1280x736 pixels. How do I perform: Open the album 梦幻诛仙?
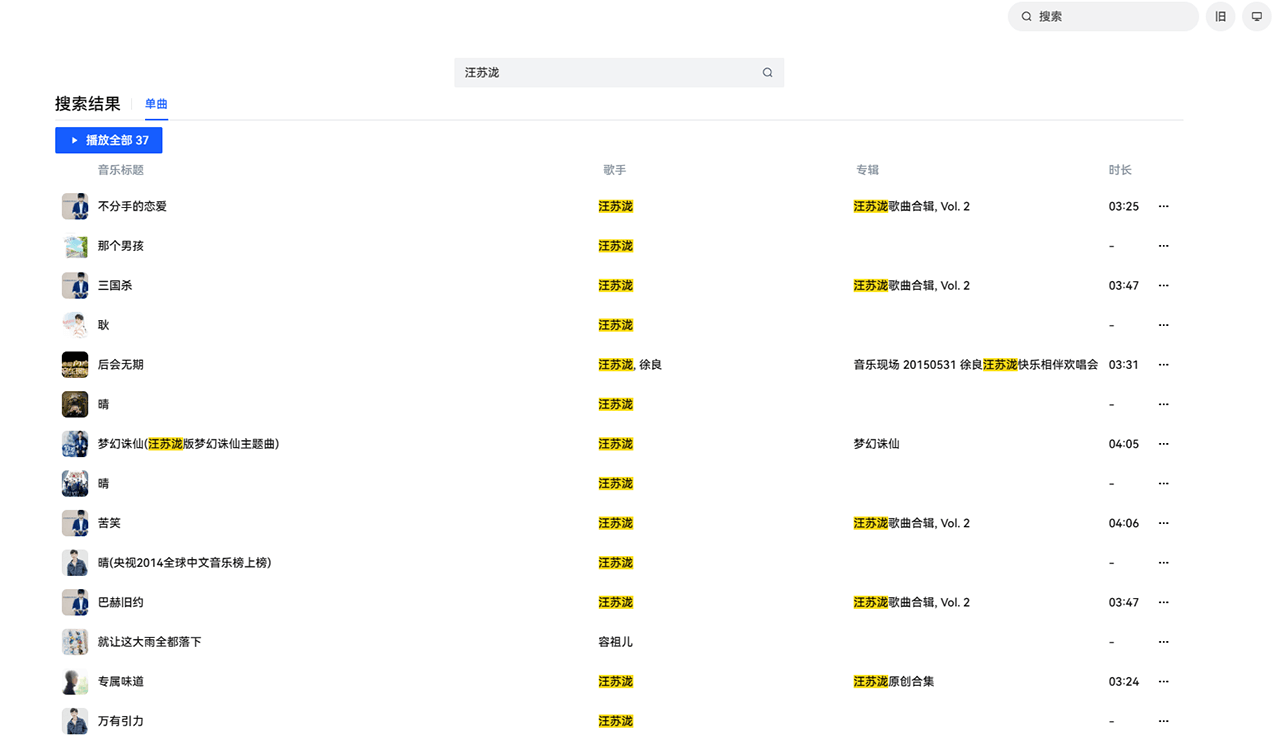(x=875, y=443)
